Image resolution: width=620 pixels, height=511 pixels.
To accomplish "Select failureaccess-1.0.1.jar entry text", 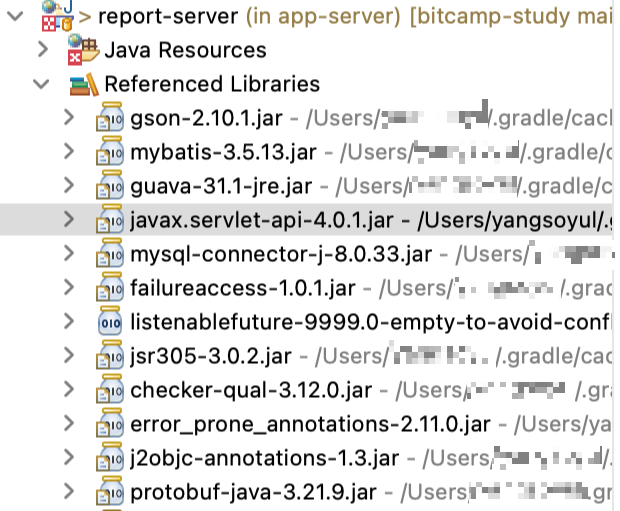I will 243,289.
